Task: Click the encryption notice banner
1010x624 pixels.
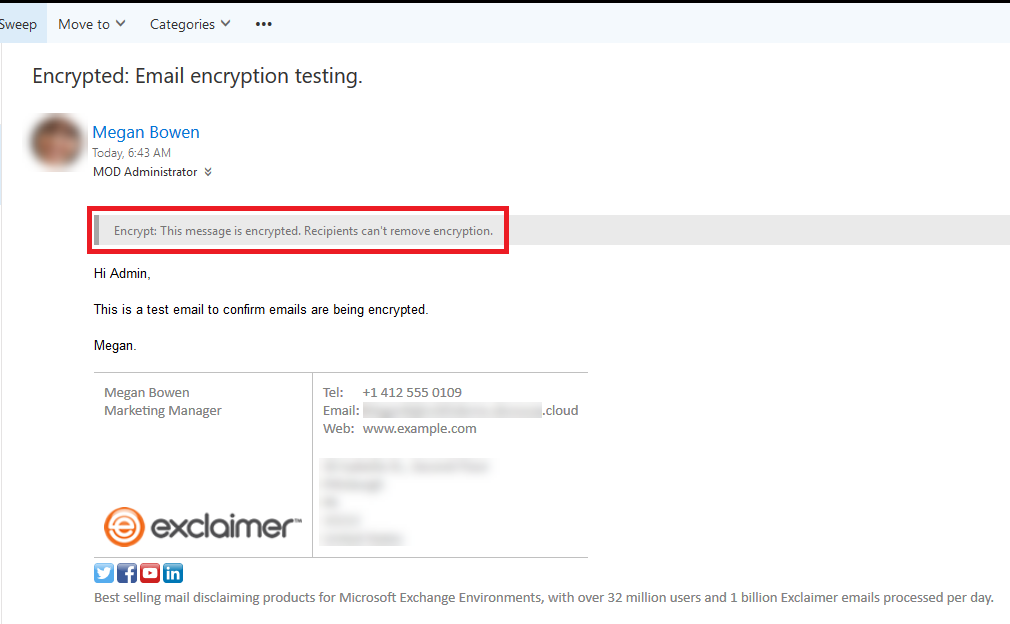Action: pos(303,231)
